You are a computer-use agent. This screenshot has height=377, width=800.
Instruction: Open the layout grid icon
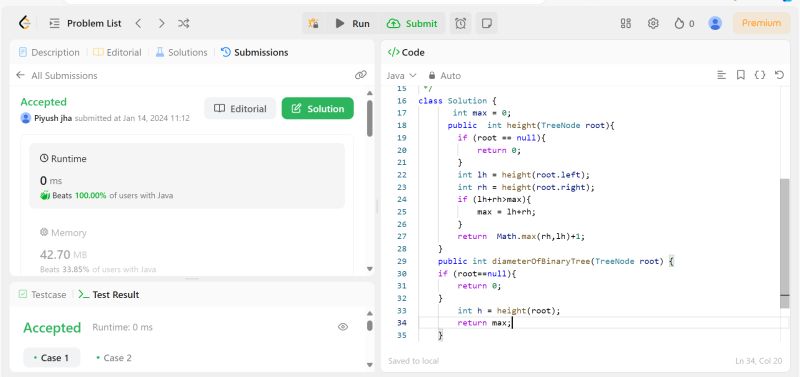click(626, 23)
